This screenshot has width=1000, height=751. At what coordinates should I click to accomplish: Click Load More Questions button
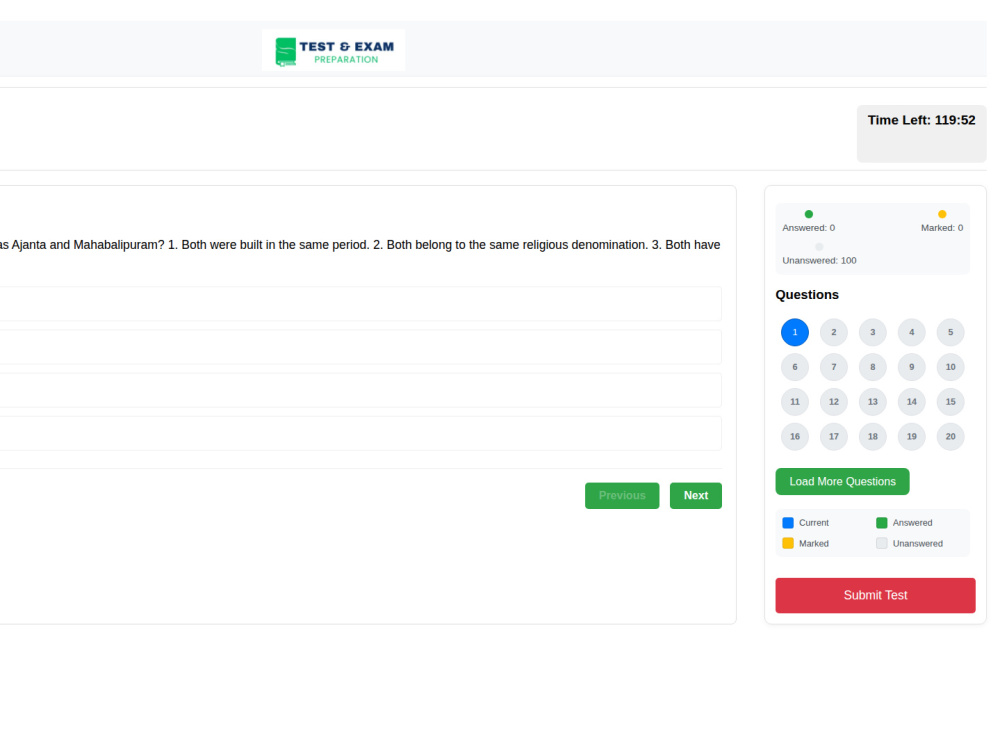[842, 481]
